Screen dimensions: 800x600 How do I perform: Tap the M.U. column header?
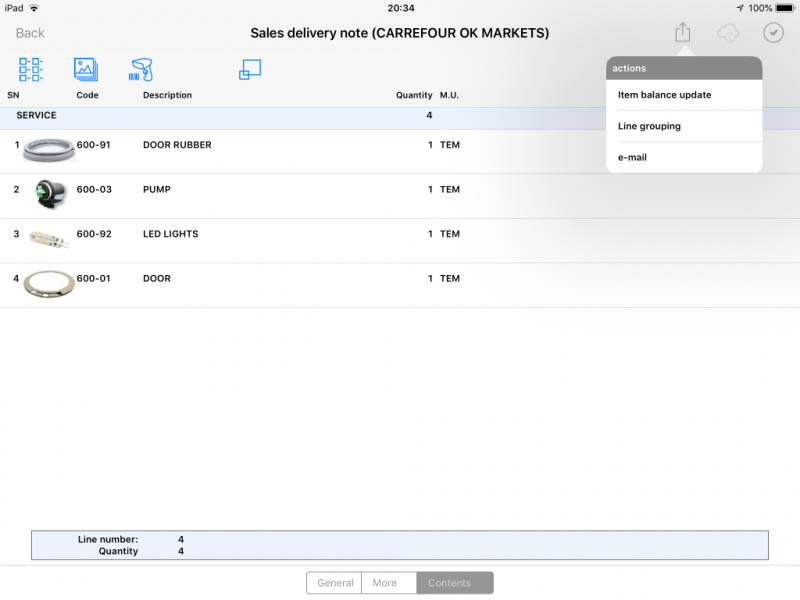[x=449, y=95]
